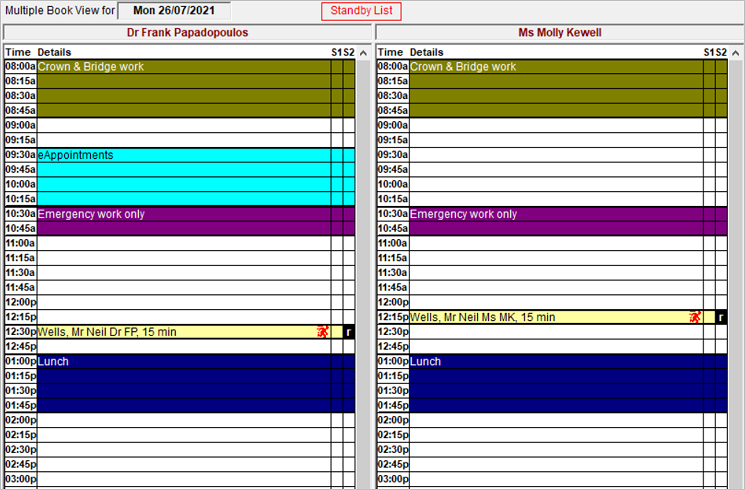745x490 pixels.
Task: Select Wells, Mr Neil Ms MK appointment
Action: click(556, 317)
